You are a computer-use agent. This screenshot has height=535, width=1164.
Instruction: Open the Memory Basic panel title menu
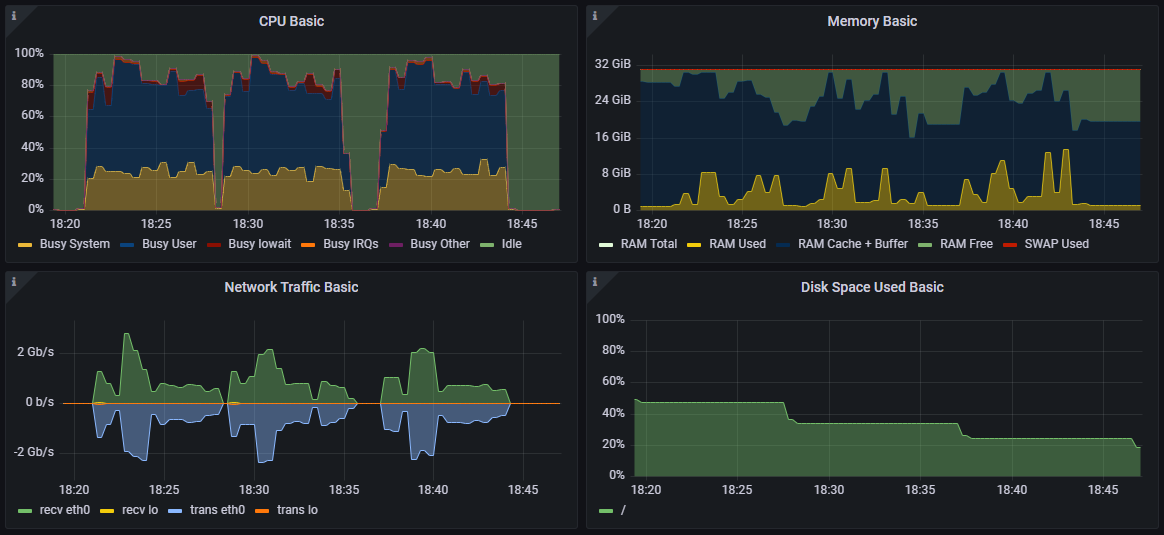click(x=872, y=21)
